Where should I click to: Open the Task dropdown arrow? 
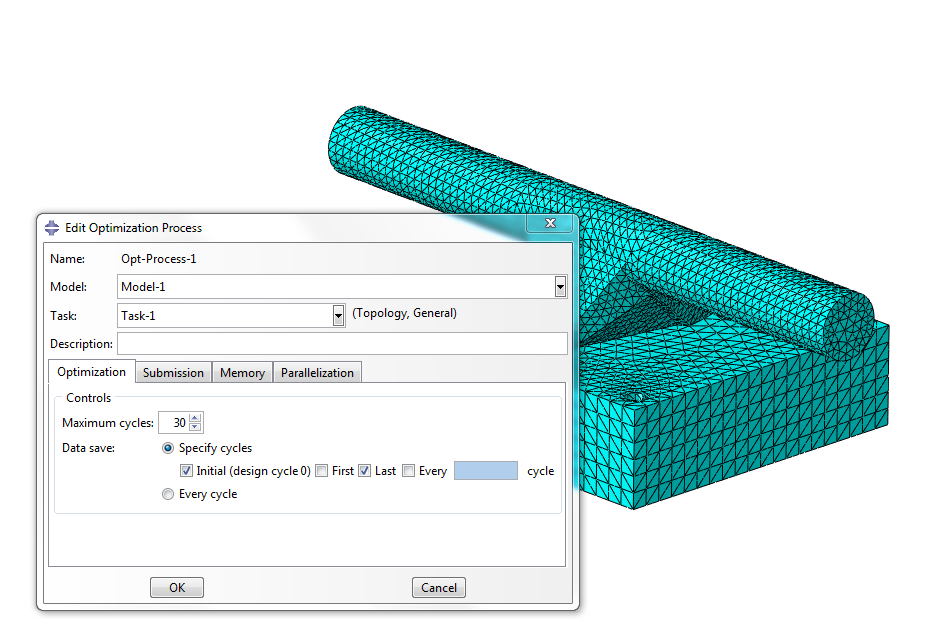click(337, 315)
